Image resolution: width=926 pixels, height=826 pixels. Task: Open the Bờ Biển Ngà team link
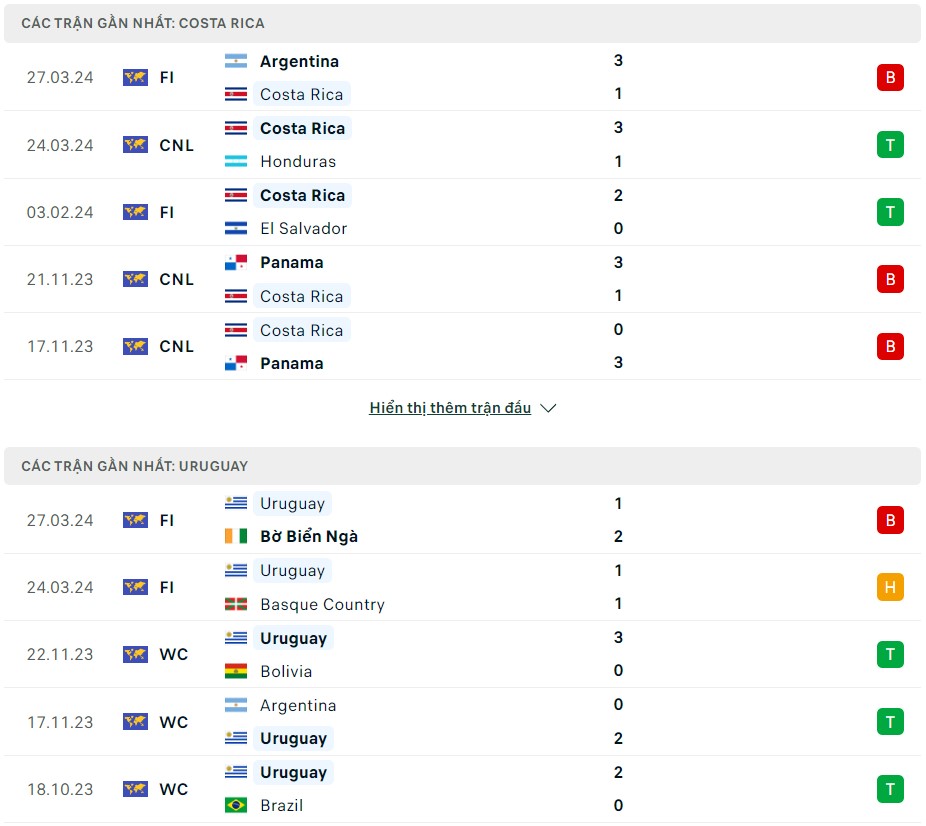pos(309,536)
